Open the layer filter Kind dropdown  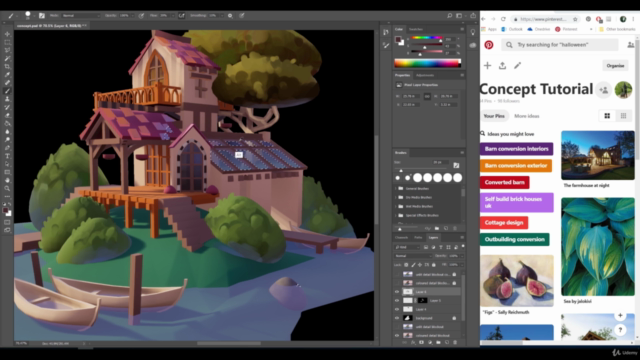point(407,247)
